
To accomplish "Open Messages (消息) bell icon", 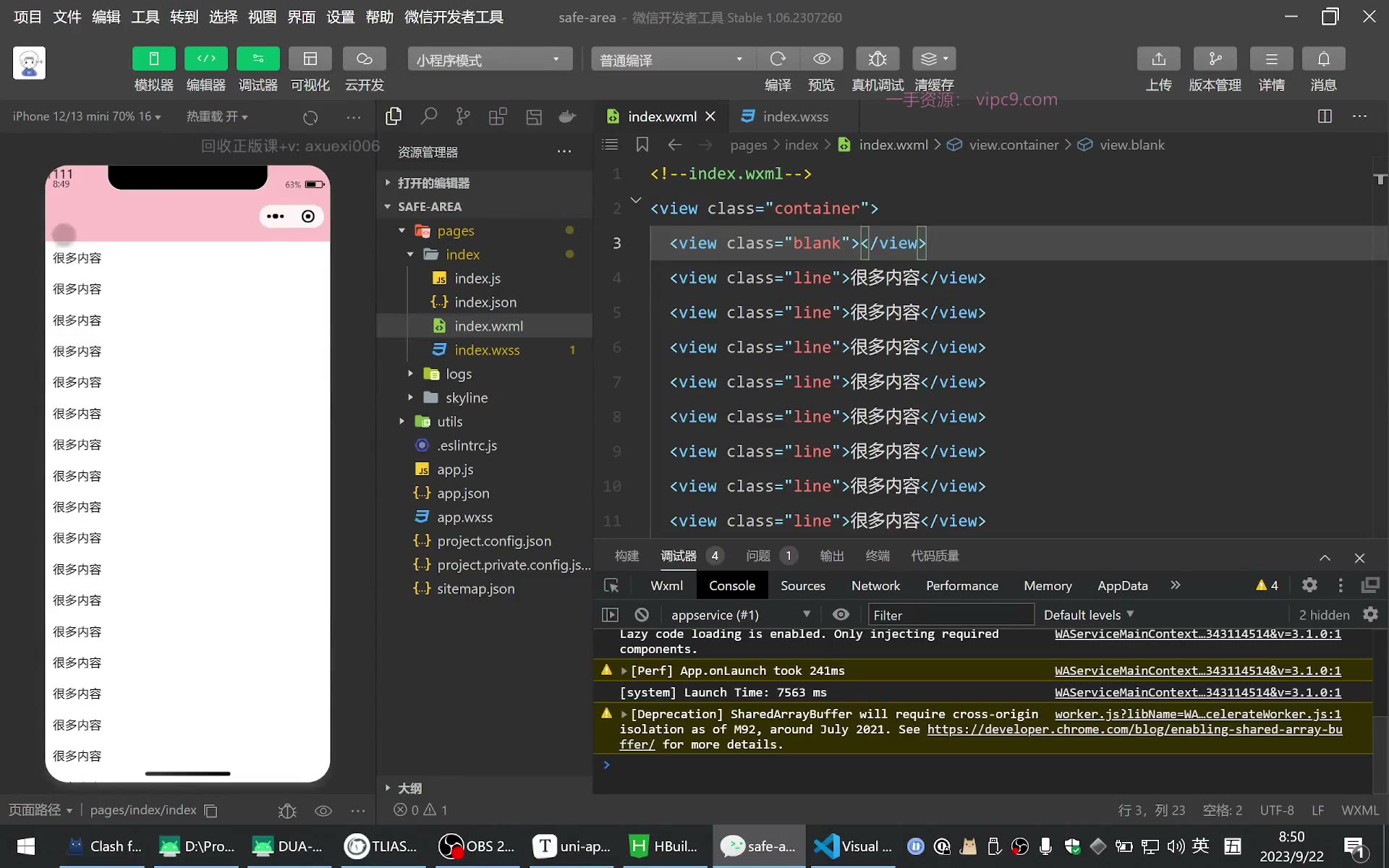I will (x=1324, y=59).
